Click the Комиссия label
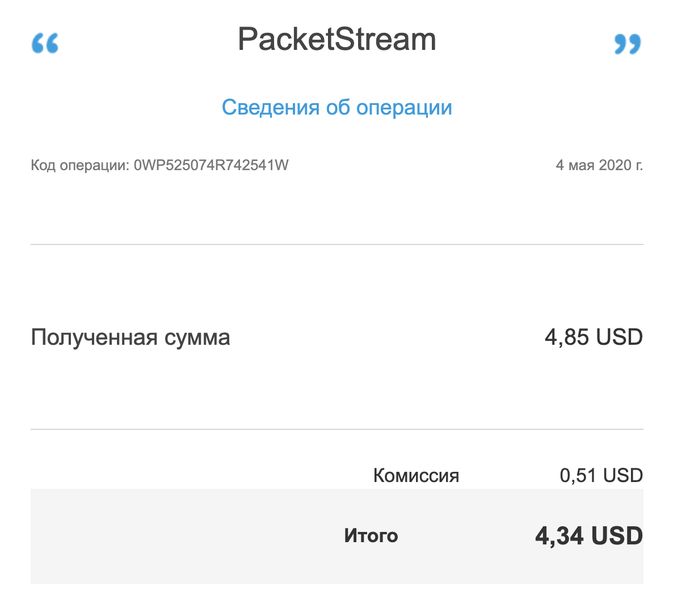The height and width of the screenshot is (600, 673). coord(416,476)
